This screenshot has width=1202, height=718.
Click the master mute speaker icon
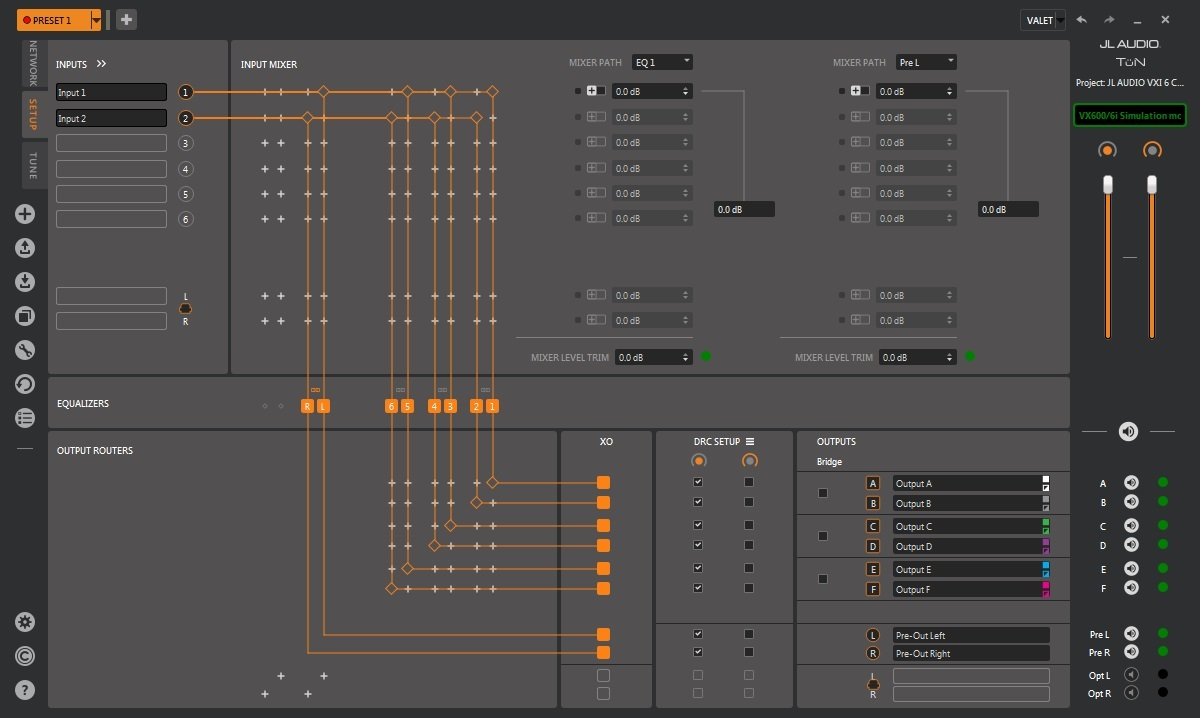[x=1129, y=431]
